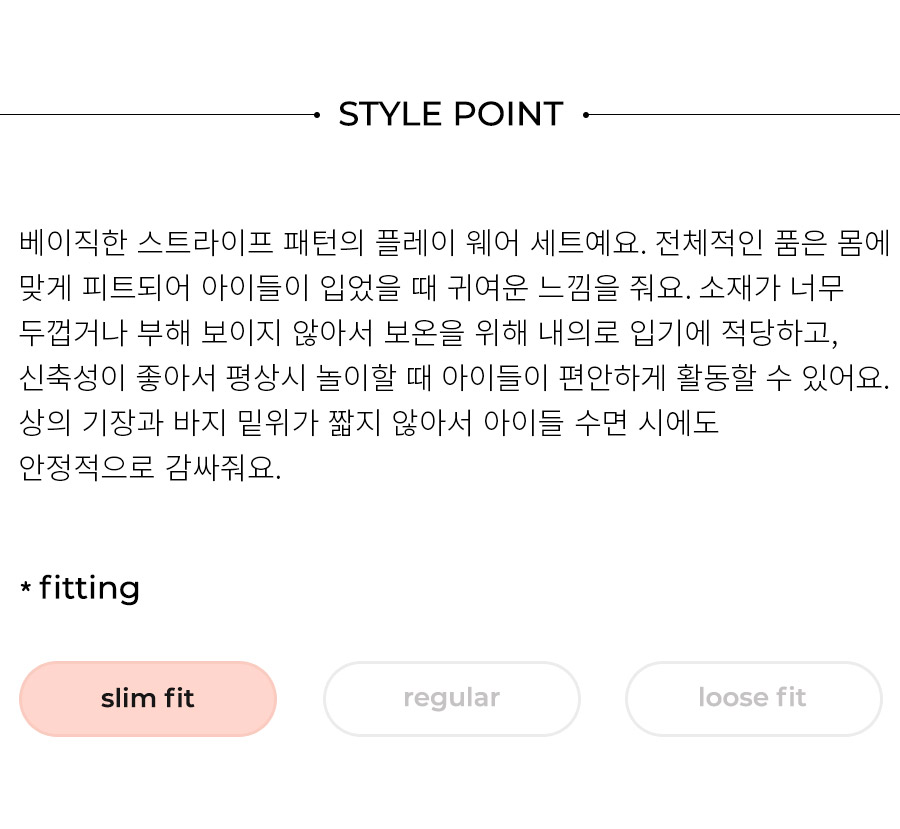Screen dimensions: 900x829
Task: Click the dot right of STYLE POINT
Action: [586, 115]
